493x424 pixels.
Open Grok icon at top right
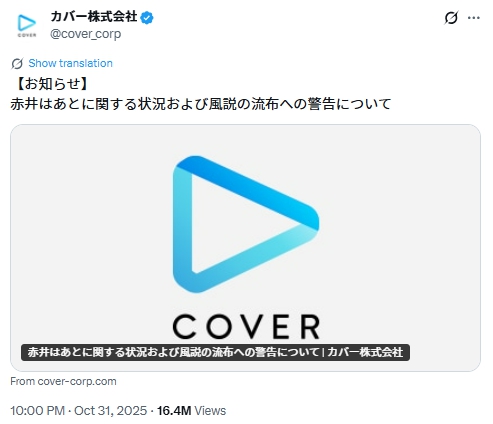pos(451,18)
